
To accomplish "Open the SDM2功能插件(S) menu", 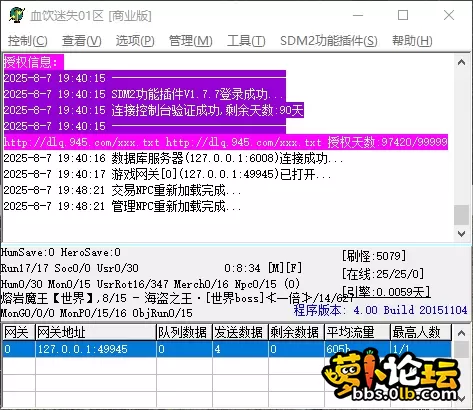I will coord(329,41).
